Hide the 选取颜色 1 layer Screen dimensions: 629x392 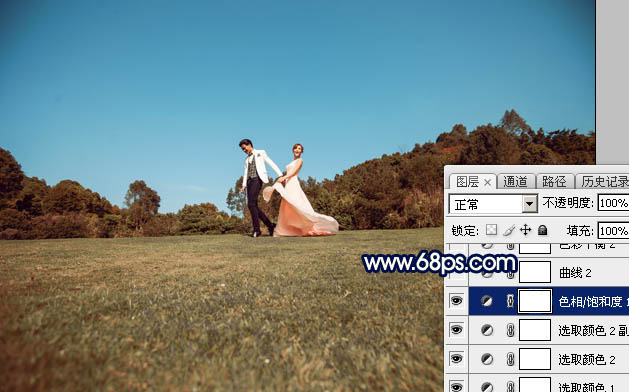click(x=457, y=387)
